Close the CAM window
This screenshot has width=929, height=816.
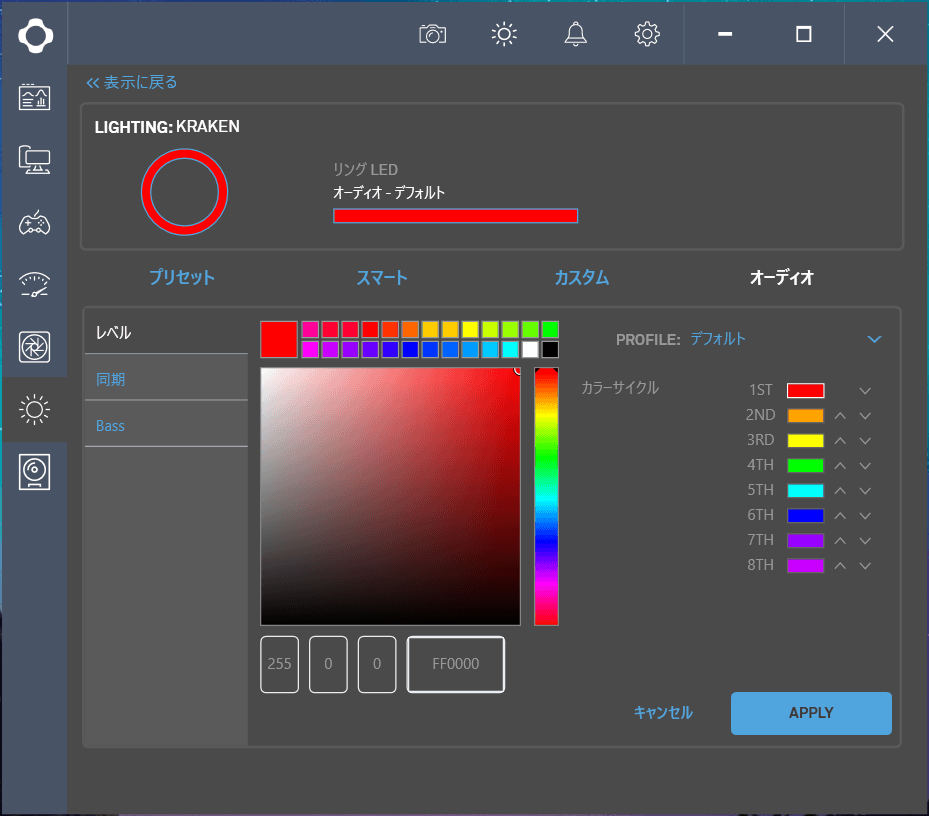[885, 34]
